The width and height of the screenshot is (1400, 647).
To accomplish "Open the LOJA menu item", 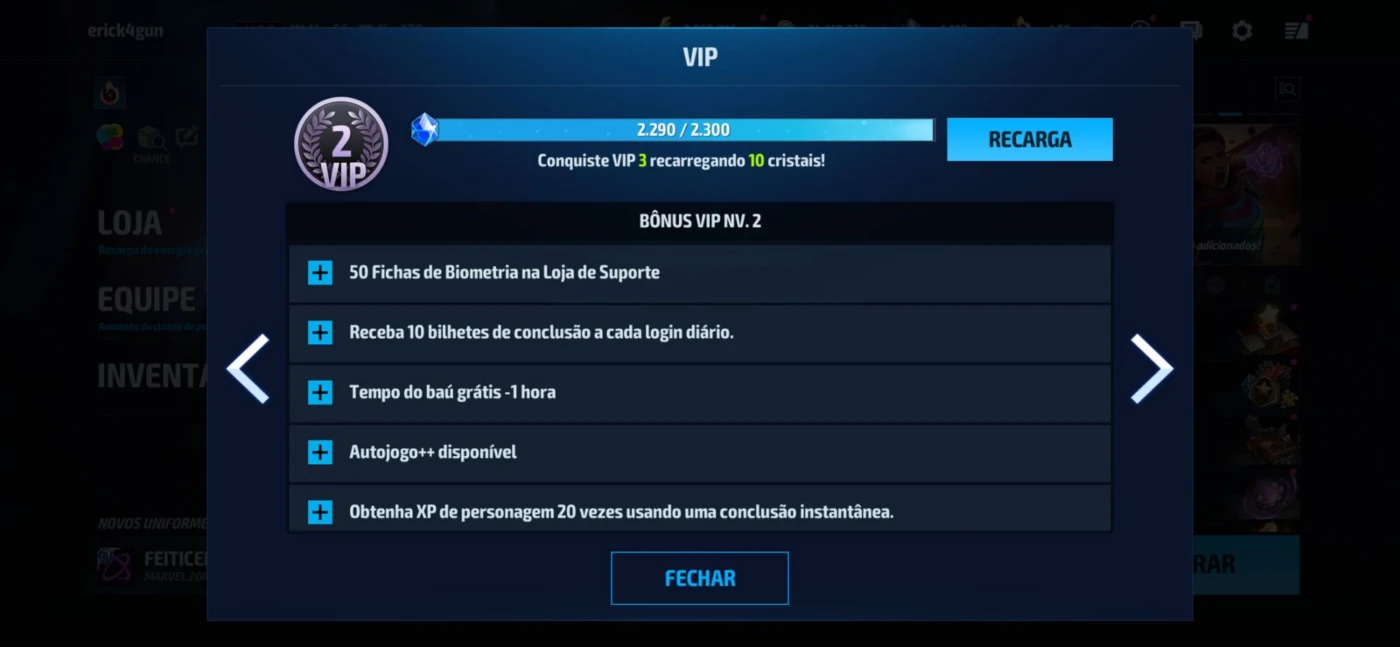I will pyautogui.click(x=130, y=223).
